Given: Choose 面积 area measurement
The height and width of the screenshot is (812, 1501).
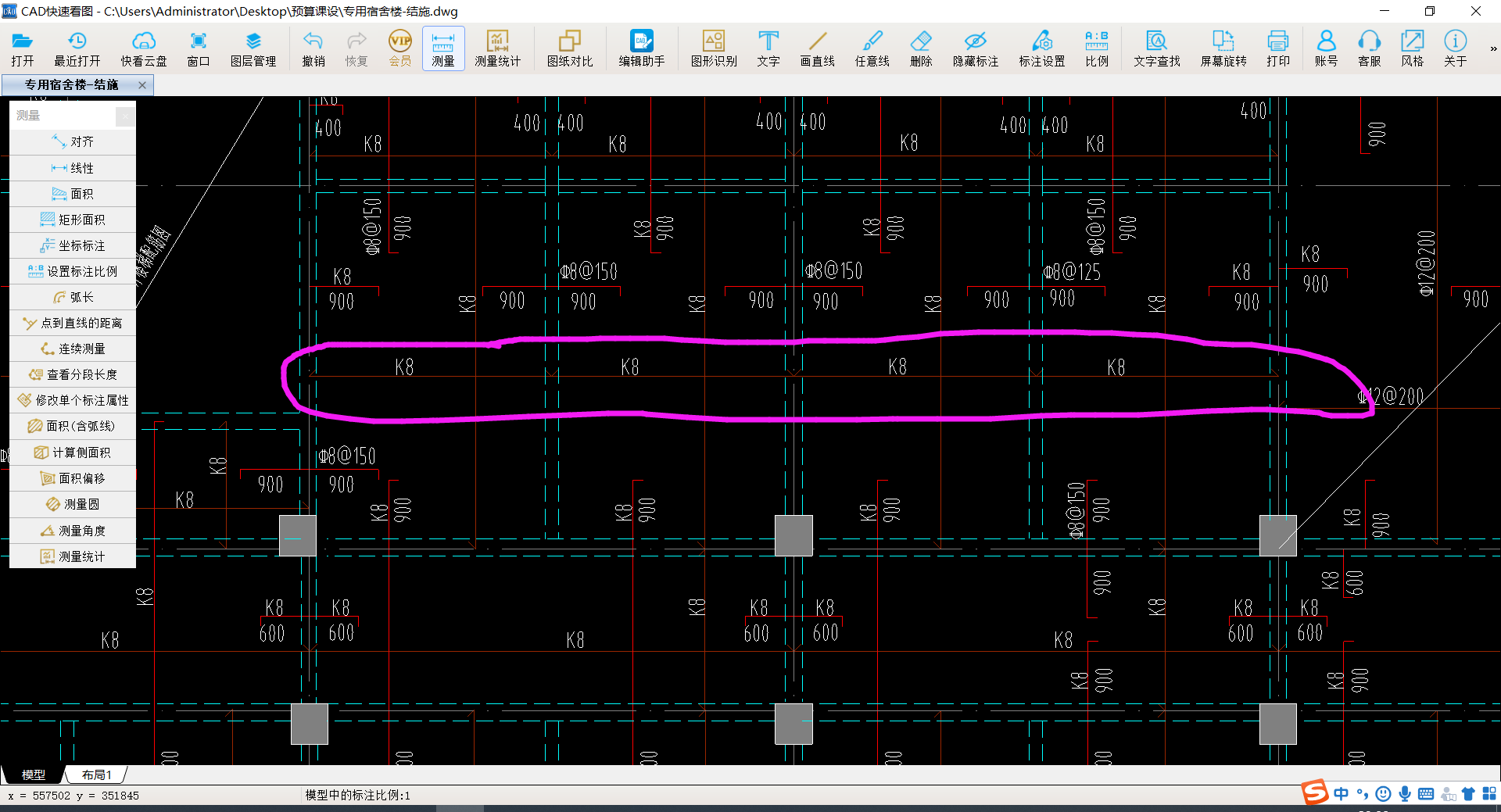Looking at the screenshot, I should tap(73, 194).
